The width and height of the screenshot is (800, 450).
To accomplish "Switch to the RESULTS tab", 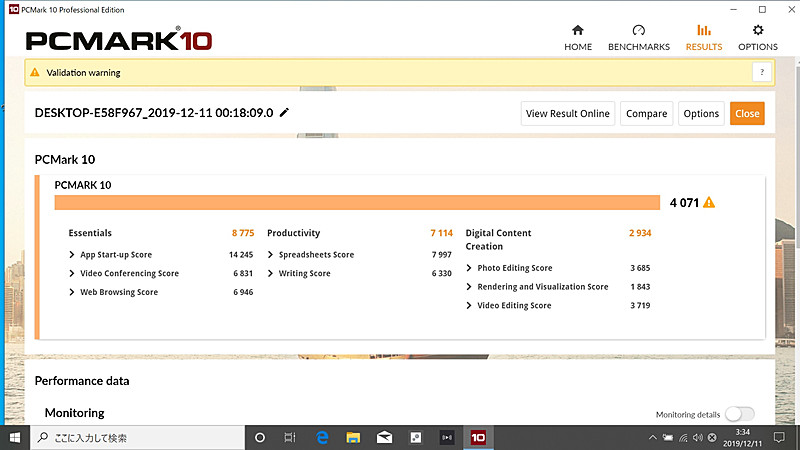I will [x=704, y=38].
